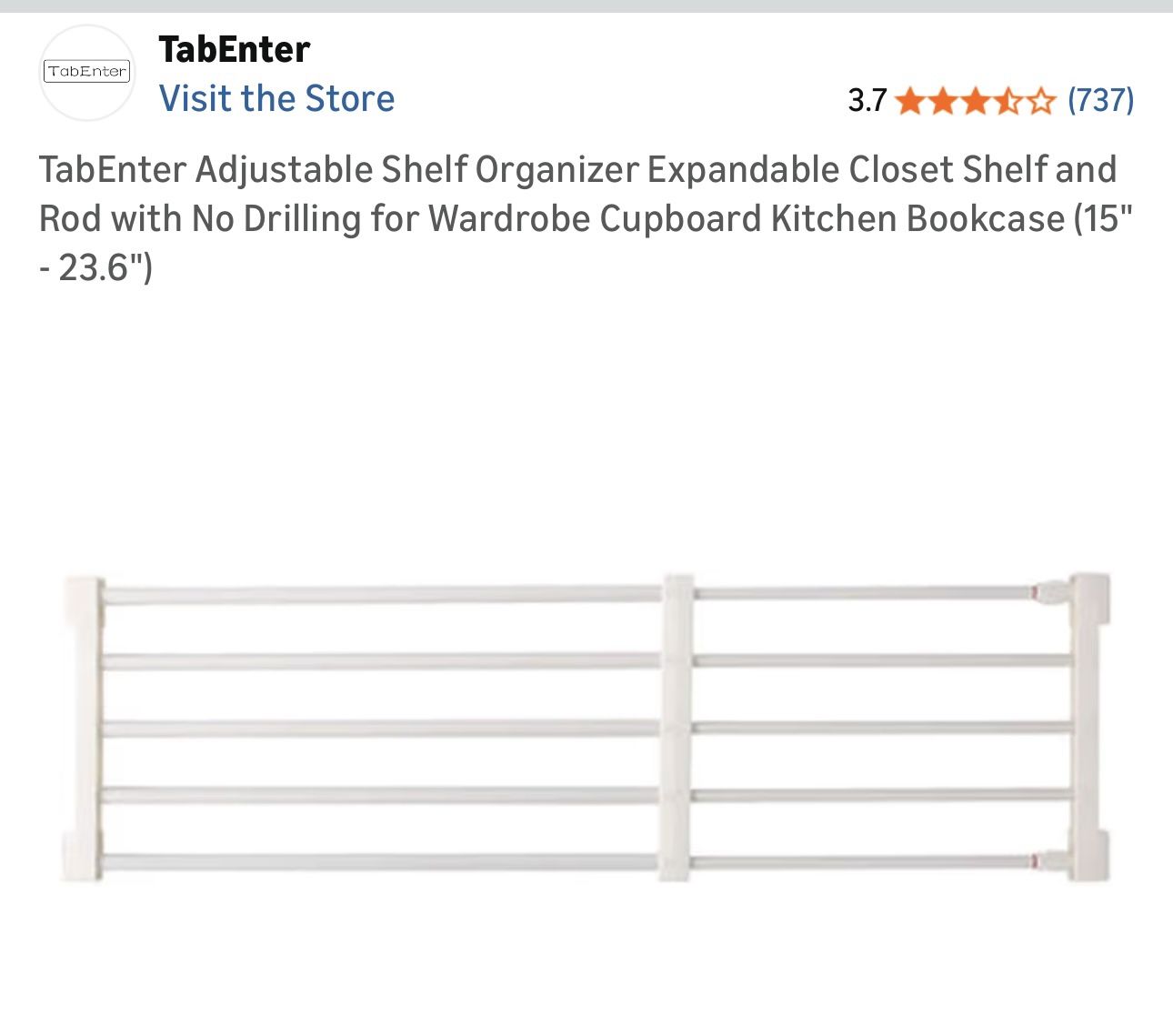Click the shelf's left end bracket
The image size is (1173, 1036).
point(84,728)
